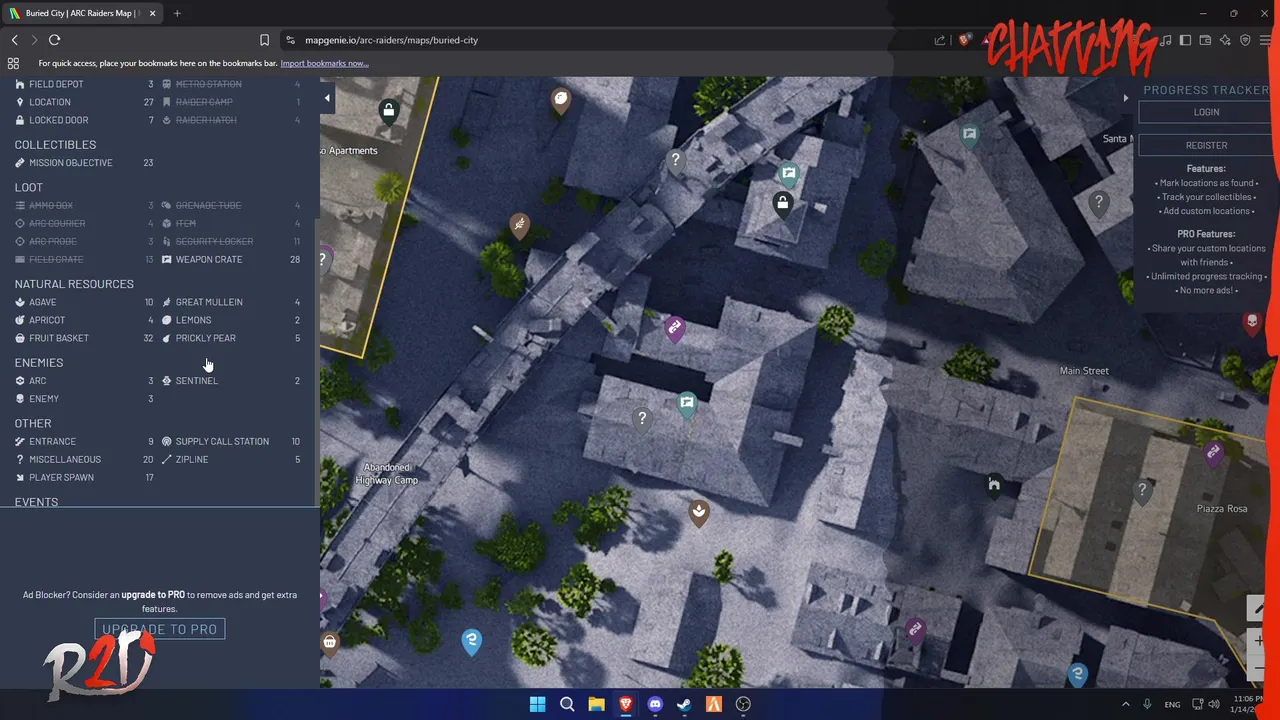Open Discord from the taskbar
The height and width of the screenshot is (720, 1280).
pyautogui.click(x=655, y=704)
